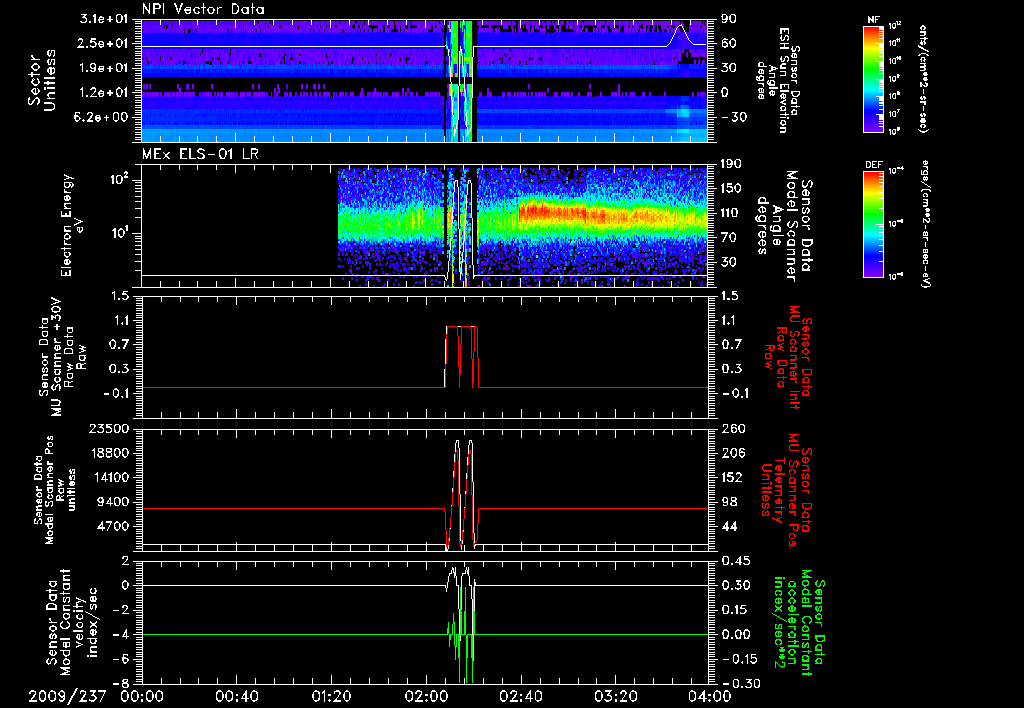Click the 98 telemetry tick value
Image resolution: width=1024 pixels, height=708 pixels.
point(728,502)
